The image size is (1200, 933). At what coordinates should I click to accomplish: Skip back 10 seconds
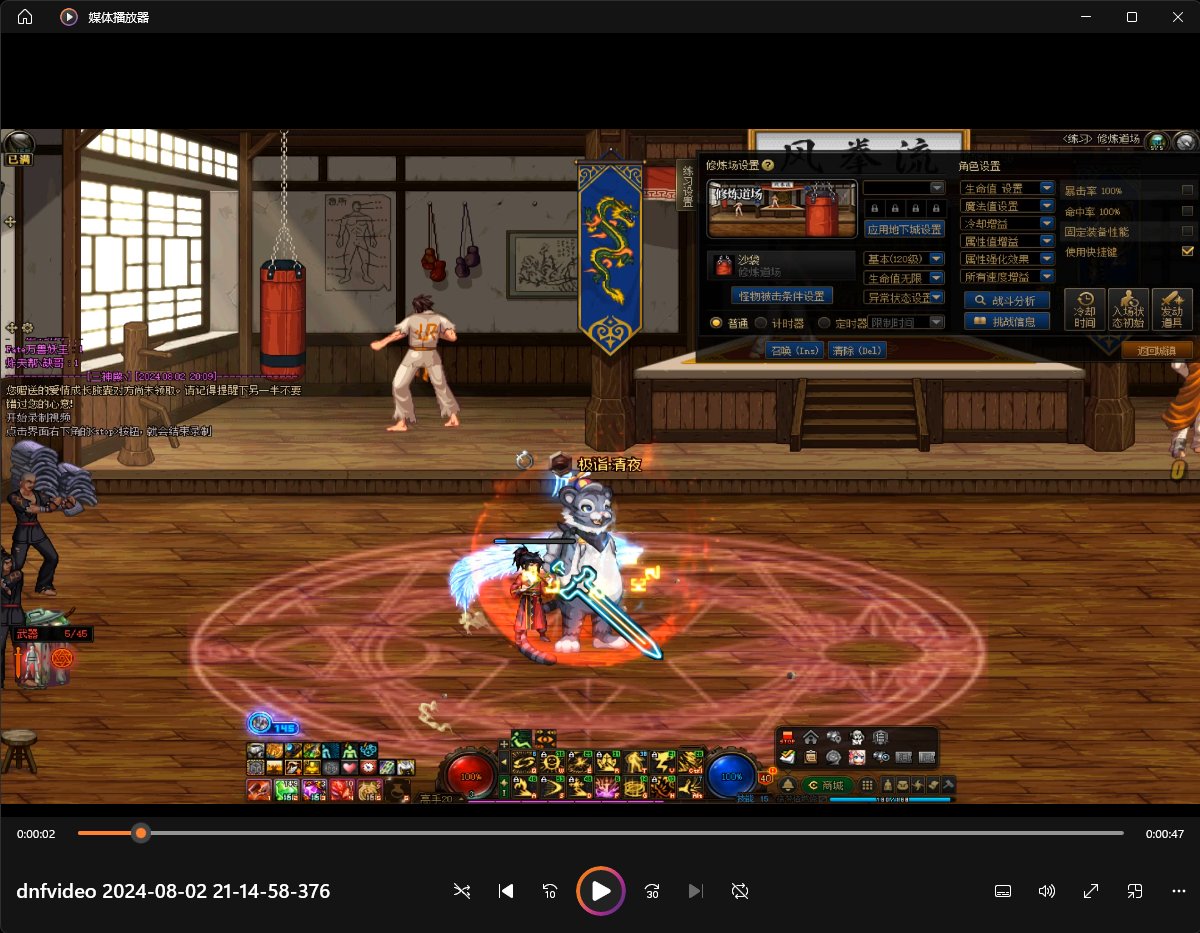(550, 891)
